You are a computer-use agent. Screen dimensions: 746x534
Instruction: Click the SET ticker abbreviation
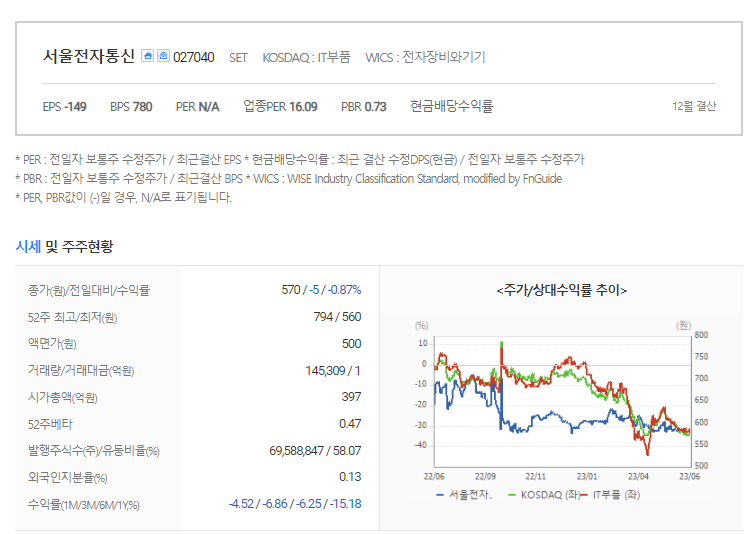(238, 58)
